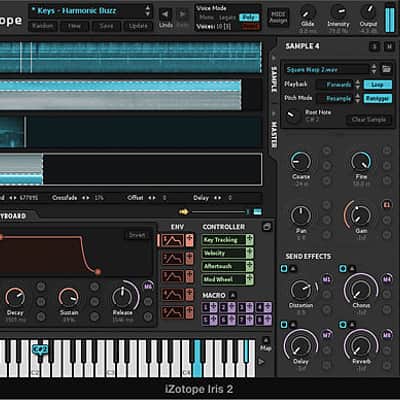Solo Sample 4 with the S button
Image resolution: width=400 pixels, height=400 pixels.
[374, 46]
